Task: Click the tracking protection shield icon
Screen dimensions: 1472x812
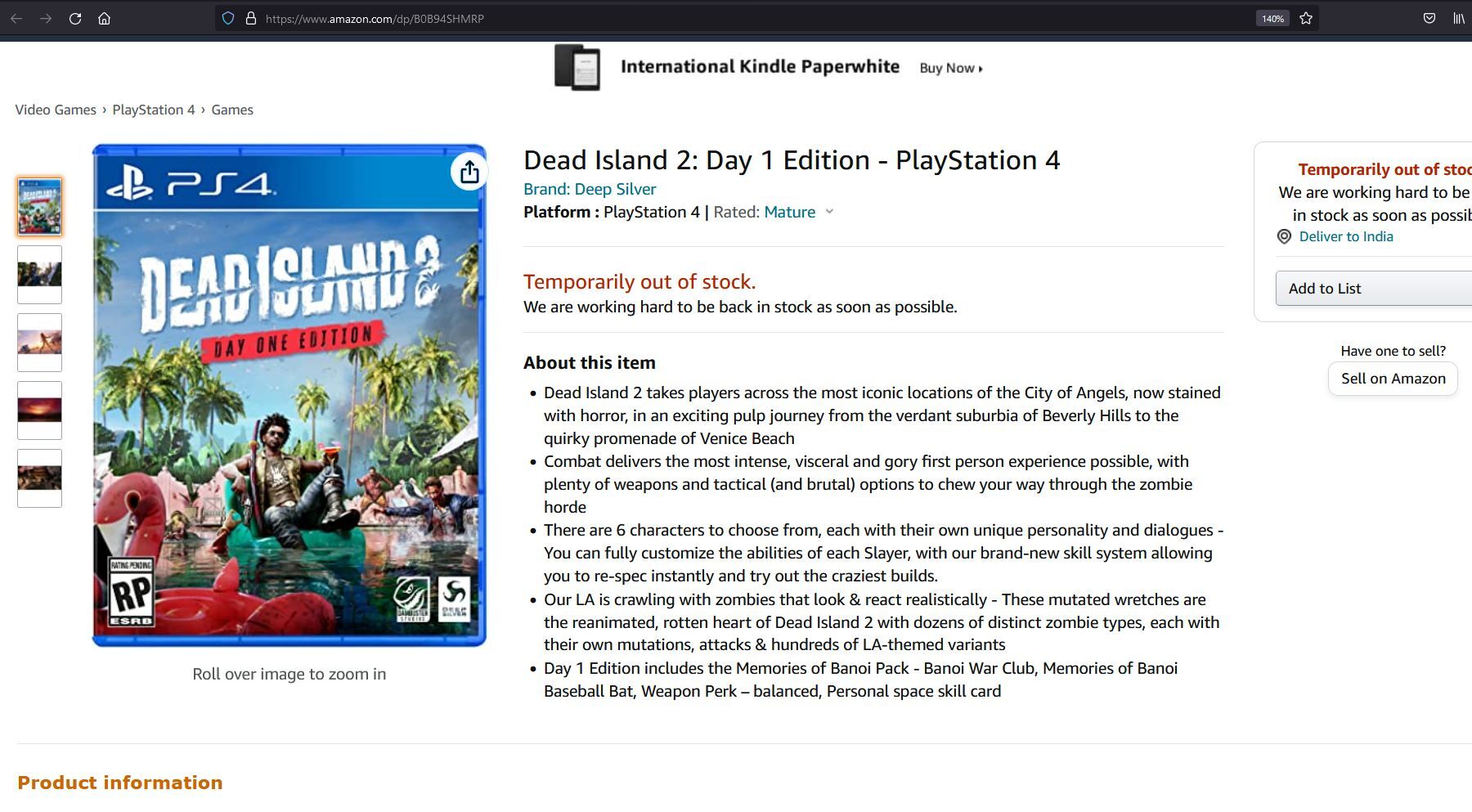Action: point(228,18)
